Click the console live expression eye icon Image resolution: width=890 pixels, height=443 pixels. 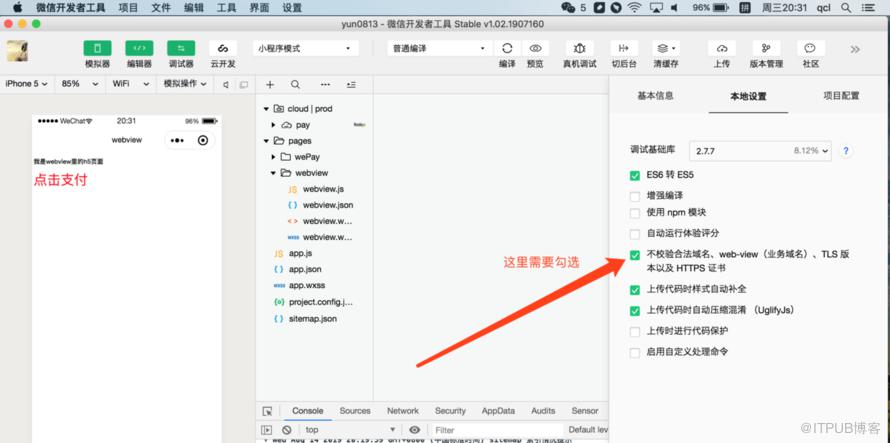pos(415,430)
